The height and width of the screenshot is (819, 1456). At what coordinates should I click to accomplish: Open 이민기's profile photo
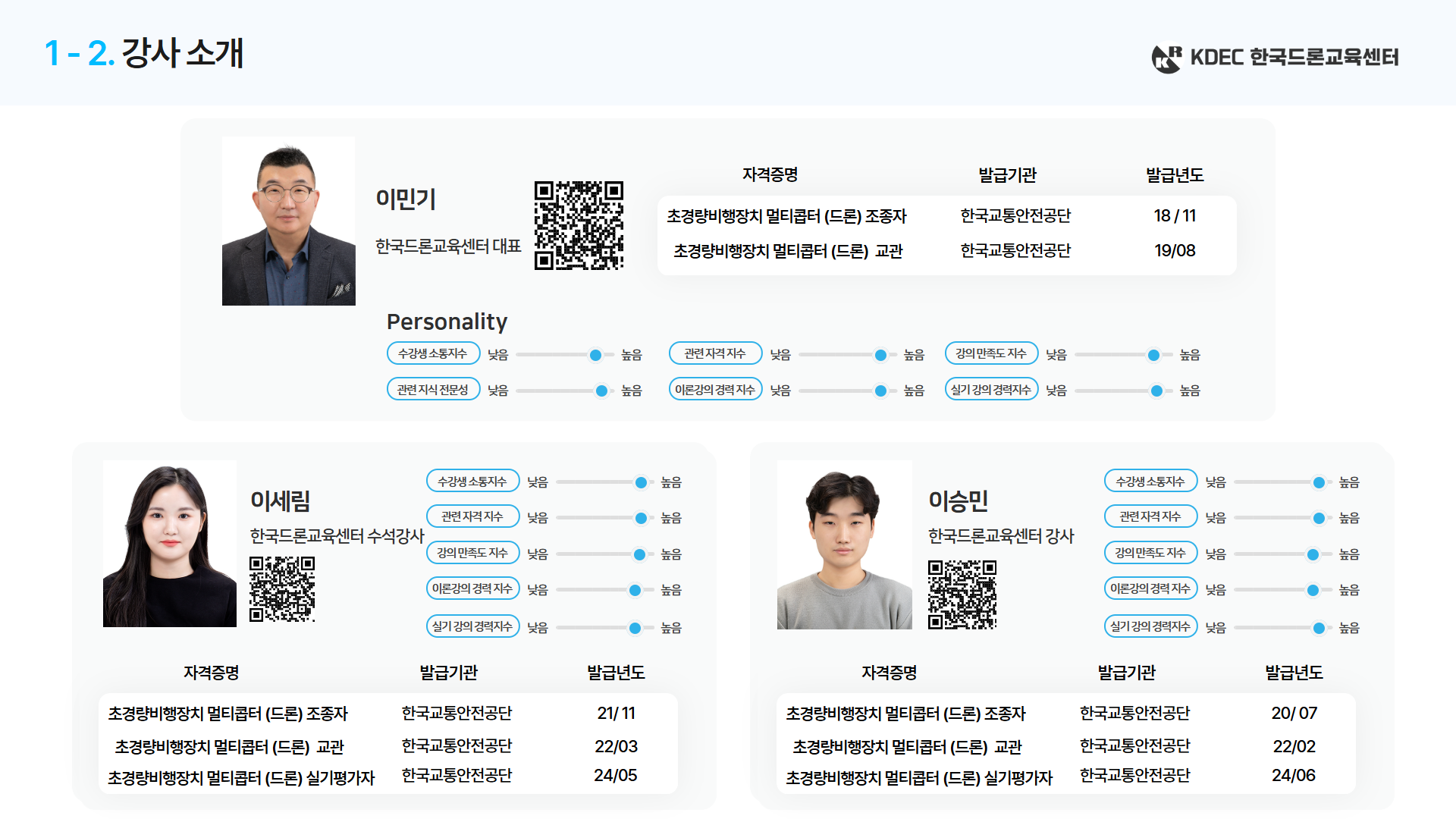pos(289,221)
